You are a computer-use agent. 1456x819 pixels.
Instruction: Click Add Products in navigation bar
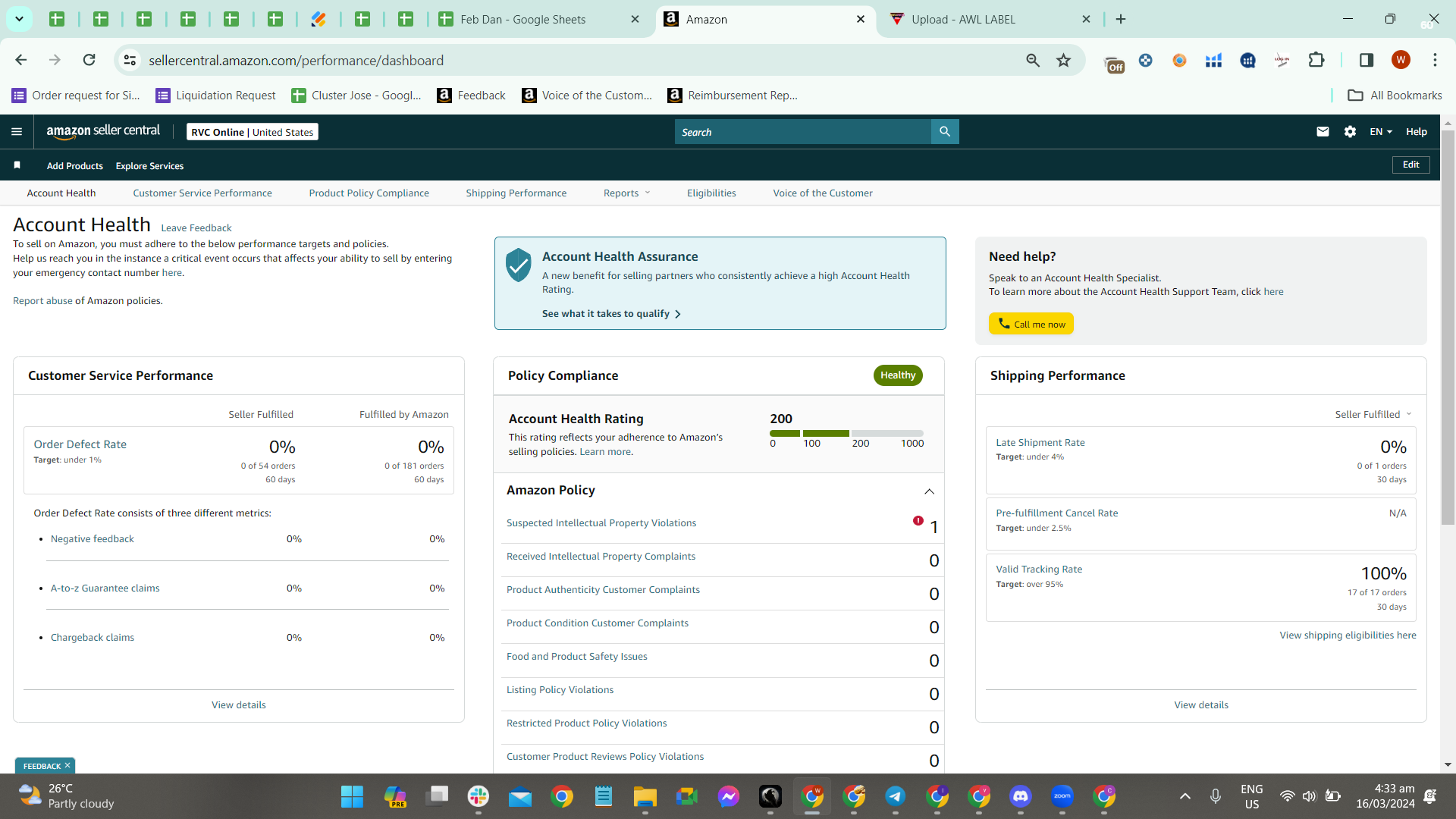click(x=75, y=166)
